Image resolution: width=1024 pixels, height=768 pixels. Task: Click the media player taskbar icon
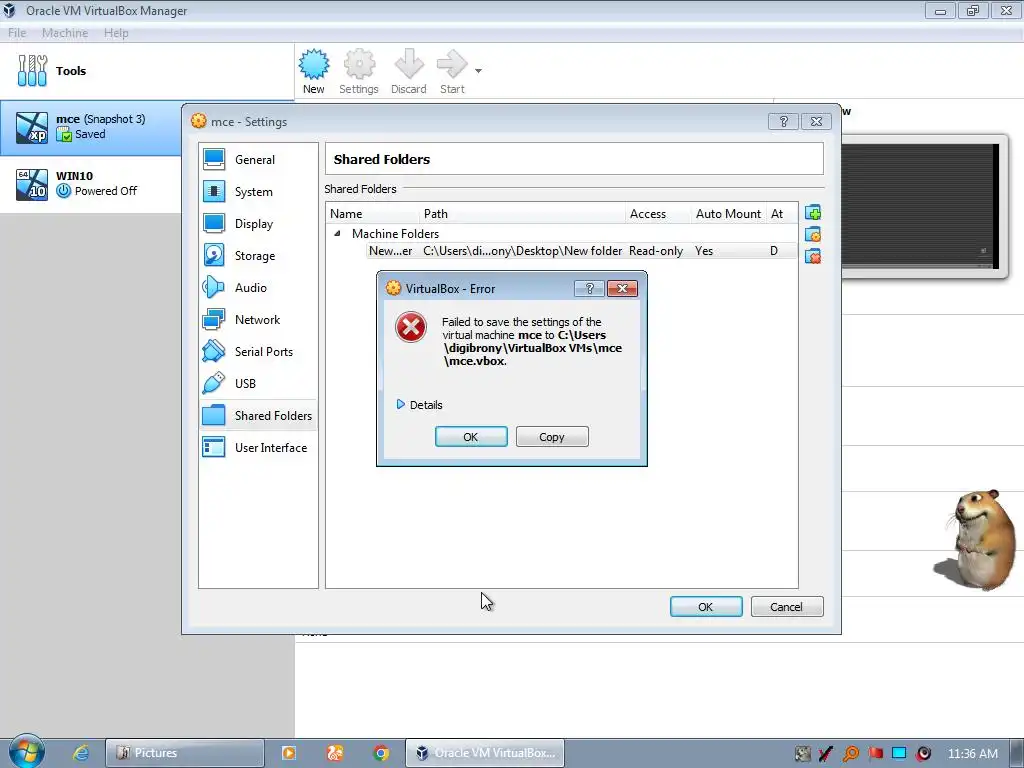289,753
